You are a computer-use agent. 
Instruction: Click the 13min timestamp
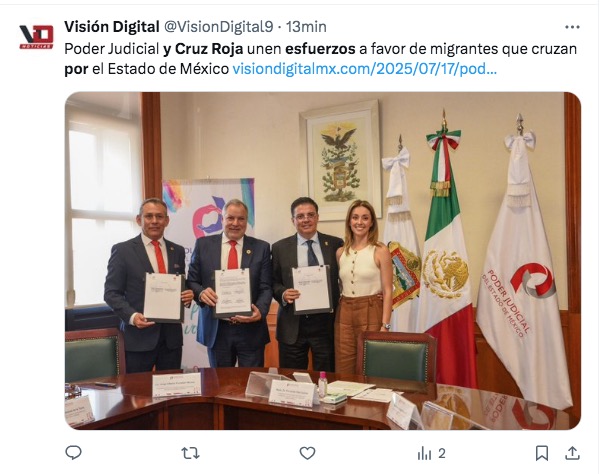[x=306, y=27]
